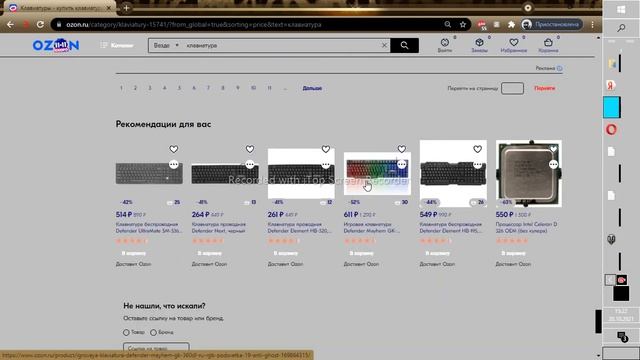Open the Windows notification center
640x360 pixels.
coord(622,337)
